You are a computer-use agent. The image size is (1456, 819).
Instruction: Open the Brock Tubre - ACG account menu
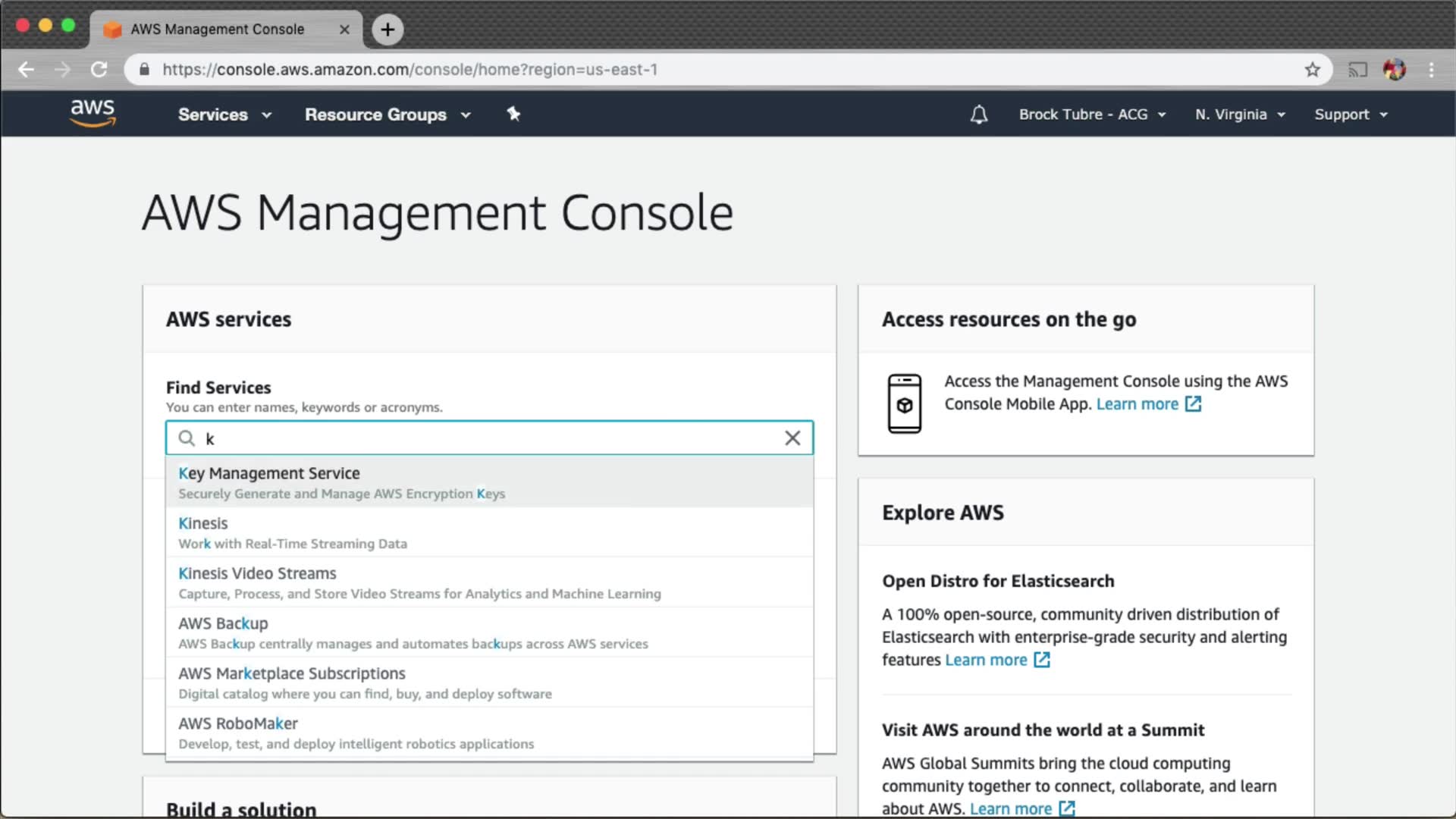coord(1092,115)
